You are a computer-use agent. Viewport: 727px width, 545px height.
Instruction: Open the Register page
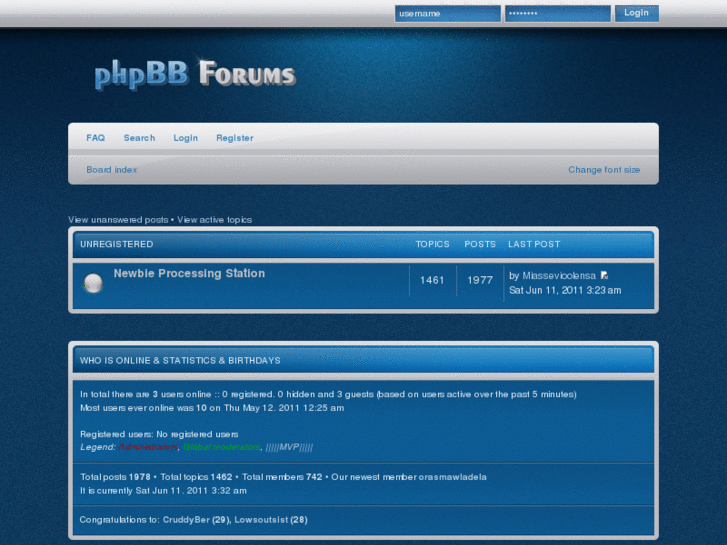click(x=235, y=138)
